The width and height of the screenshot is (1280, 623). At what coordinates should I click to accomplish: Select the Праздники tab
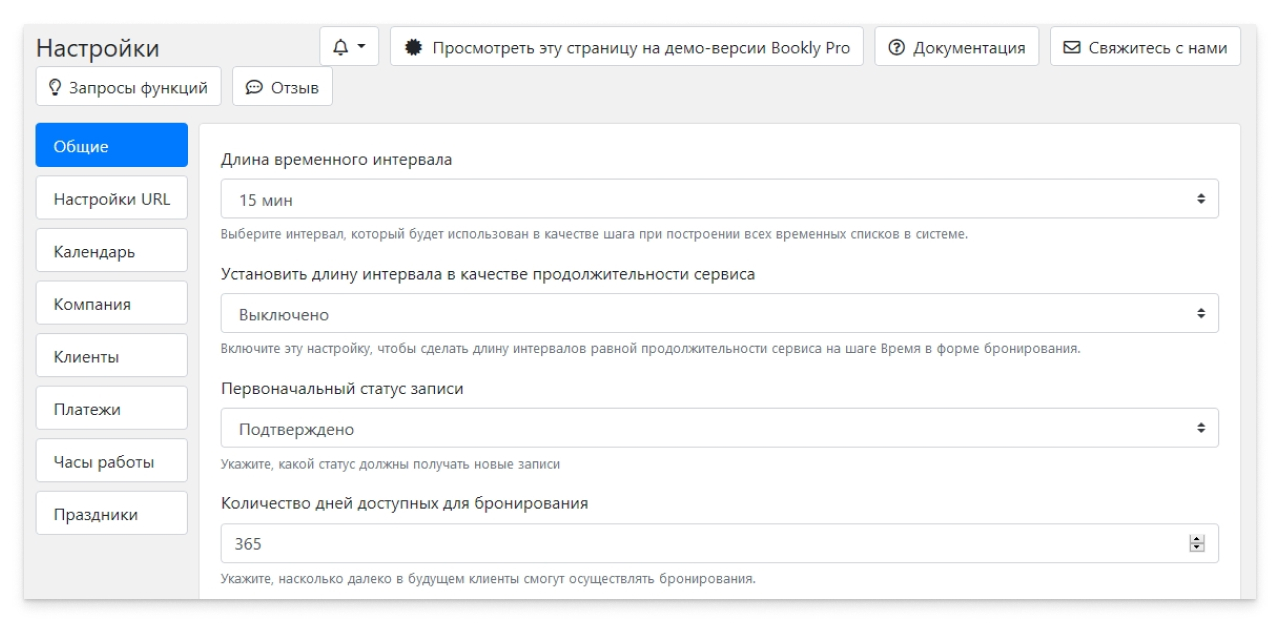tap(110, 512)
